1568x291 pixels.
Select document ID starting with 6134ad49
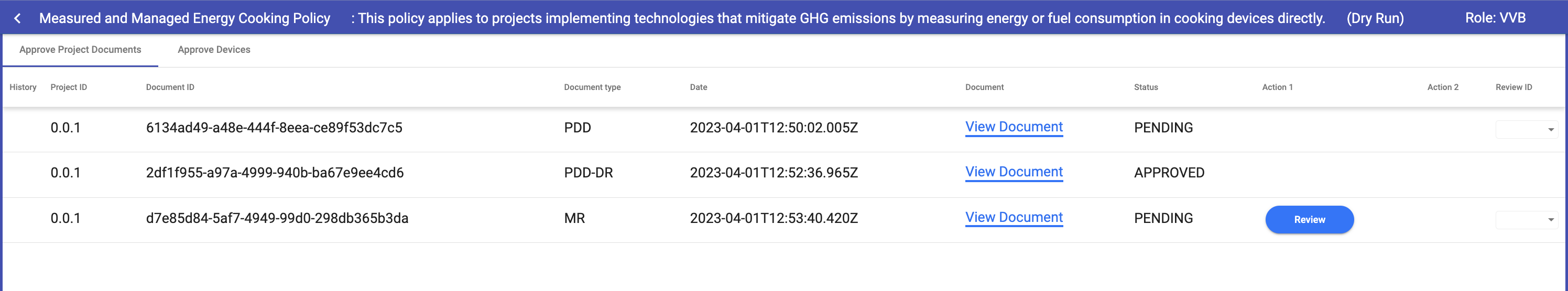(274, 128)
